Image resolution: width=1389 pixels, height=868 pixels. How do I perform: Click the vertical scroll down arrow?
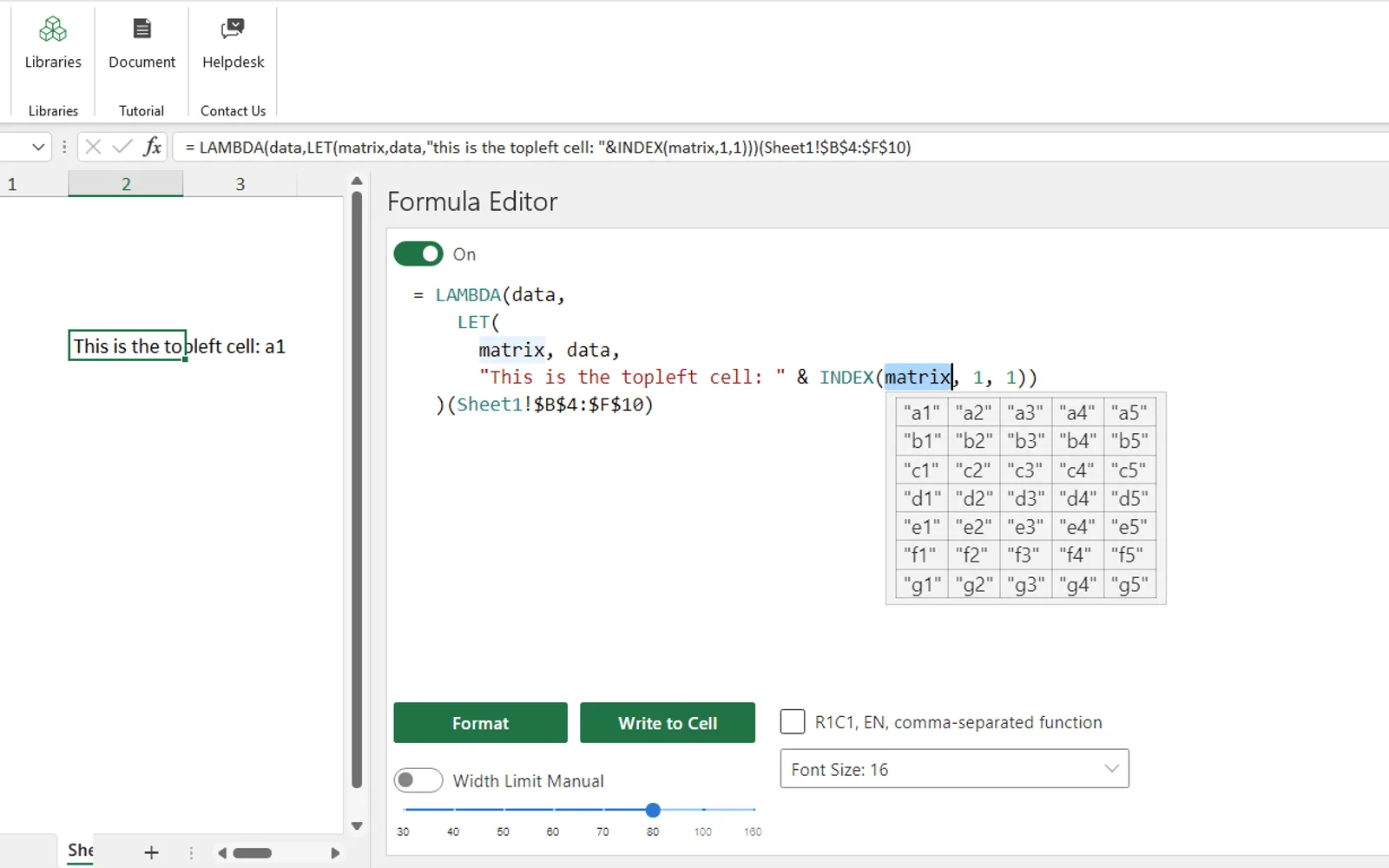pyautogui.click(x=356, y=826)
